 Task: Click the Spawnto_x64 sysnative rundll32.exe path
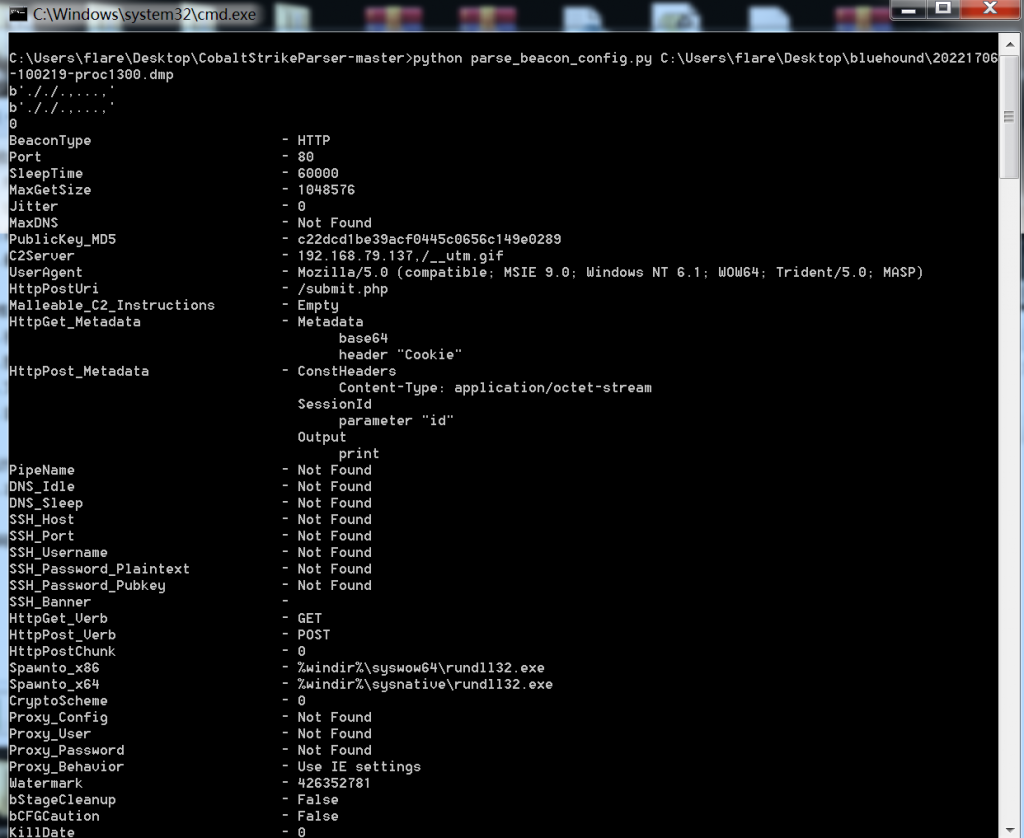point(425,685)
